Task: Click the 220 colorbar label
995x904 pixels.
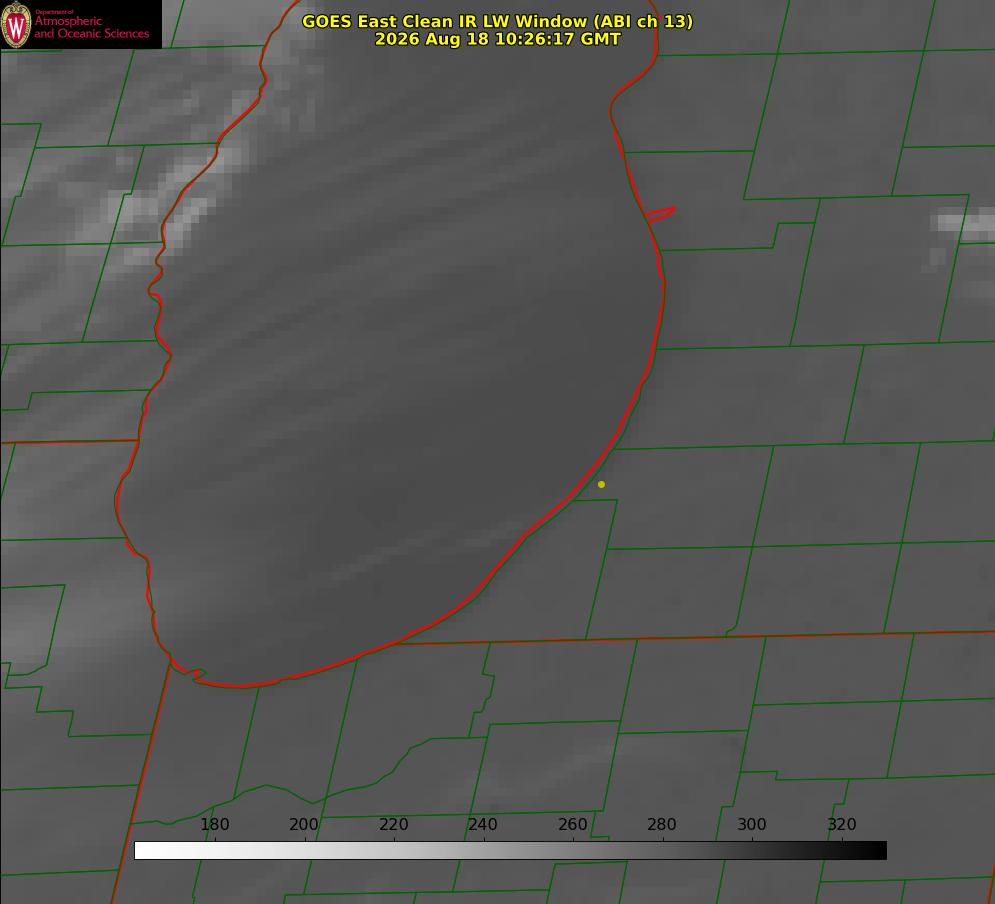Action: click(393, 824)
